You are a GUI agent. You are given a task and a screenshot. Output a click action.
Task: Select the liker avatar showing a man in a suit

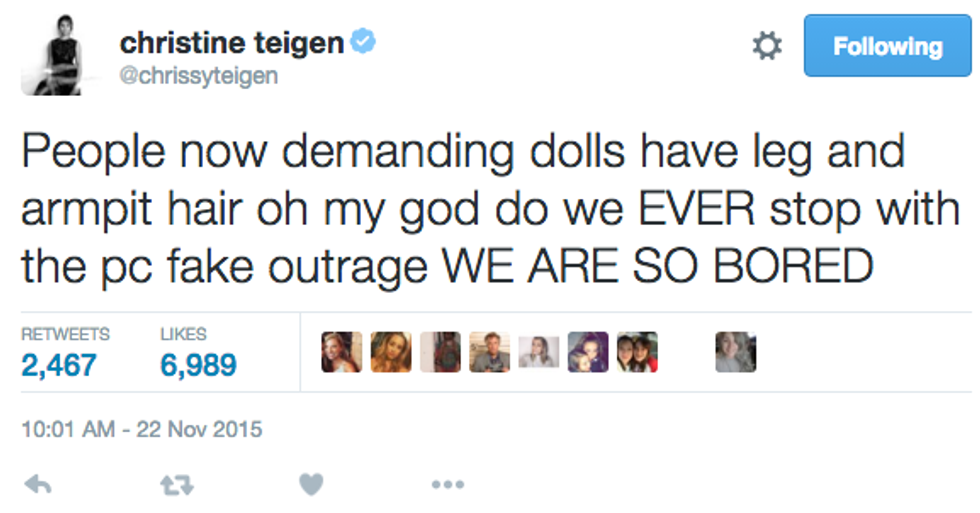pyautogui.click(x=489, y=352)
